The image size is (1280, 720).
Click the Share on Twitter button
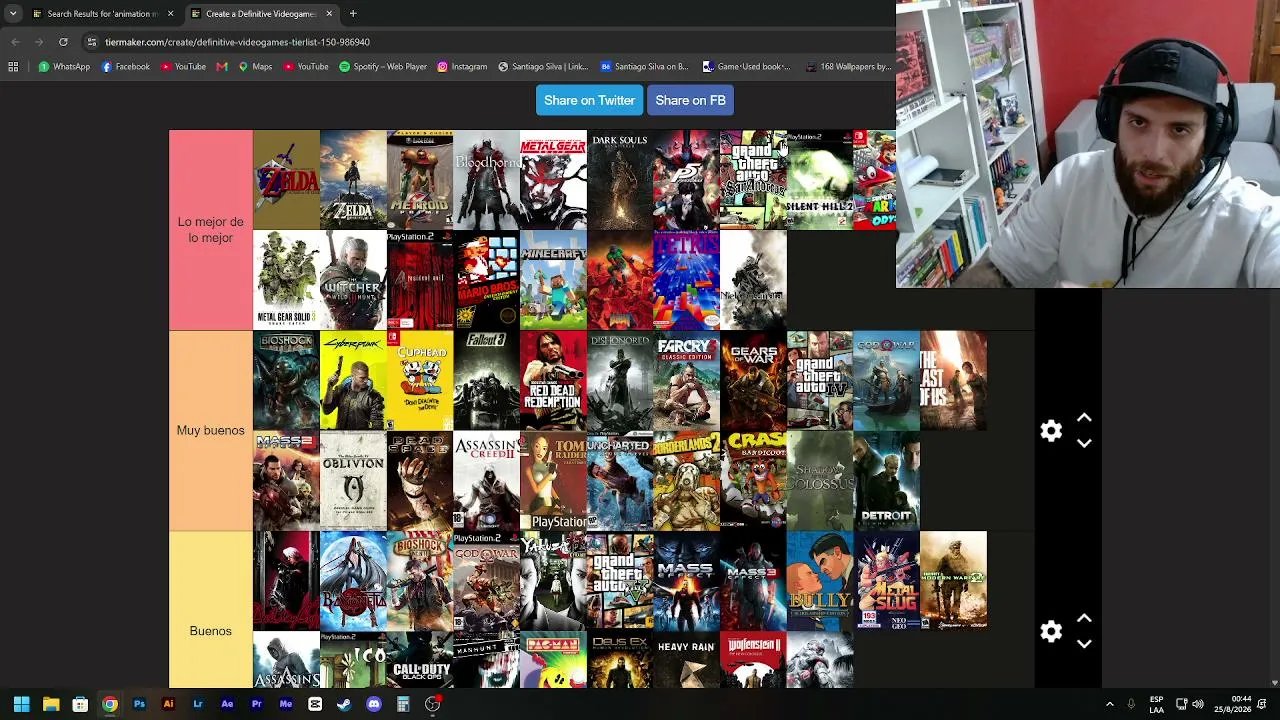(x=589, y=100)
